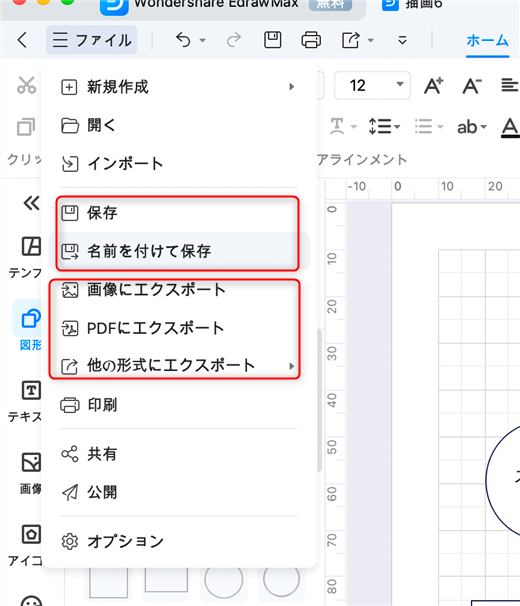Select the last circle shape thumbnail
This screenshot has height=606, width=520.
click(281, 581)
